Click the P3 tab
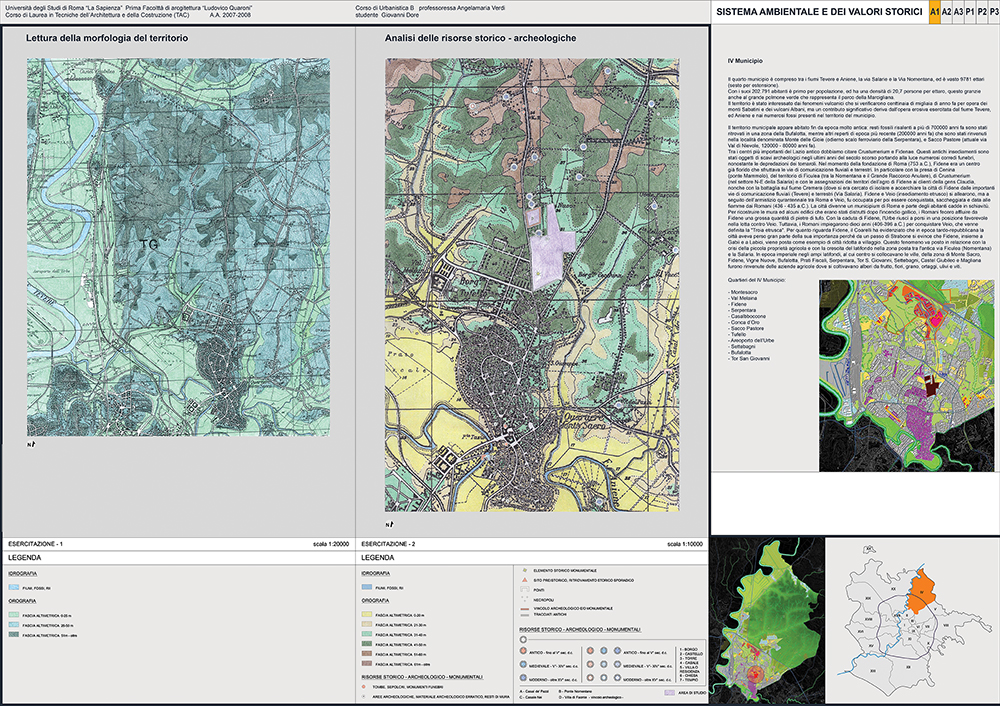1000x706 pixels. 992,11
